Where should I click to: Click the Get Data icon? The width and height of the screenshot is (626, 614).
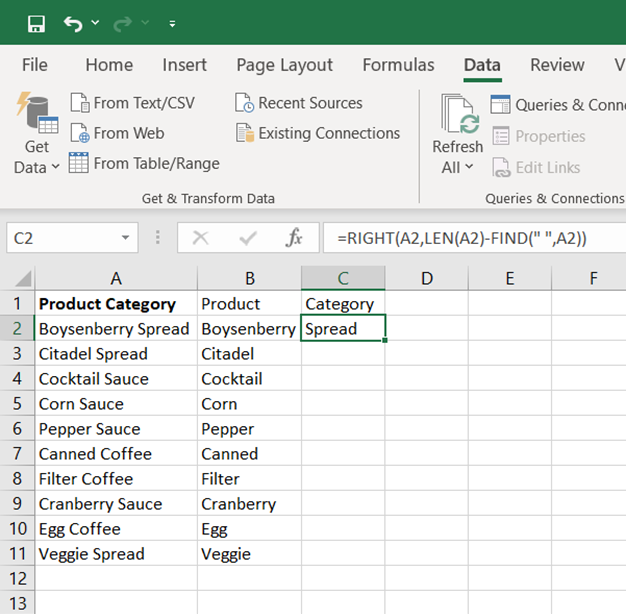click(x=37, y=114)
